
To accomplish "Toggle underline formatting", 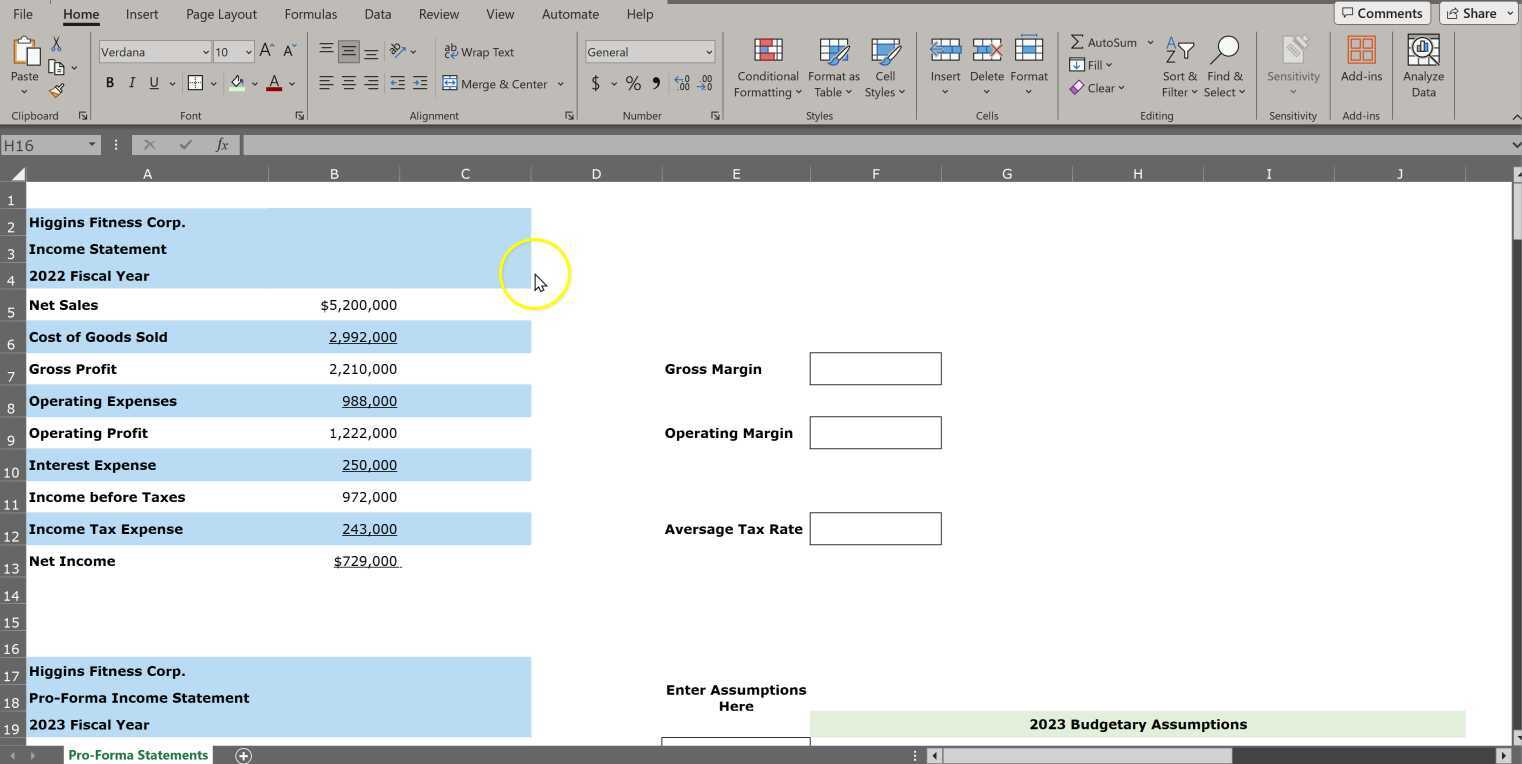I will [x=154, y=83].
